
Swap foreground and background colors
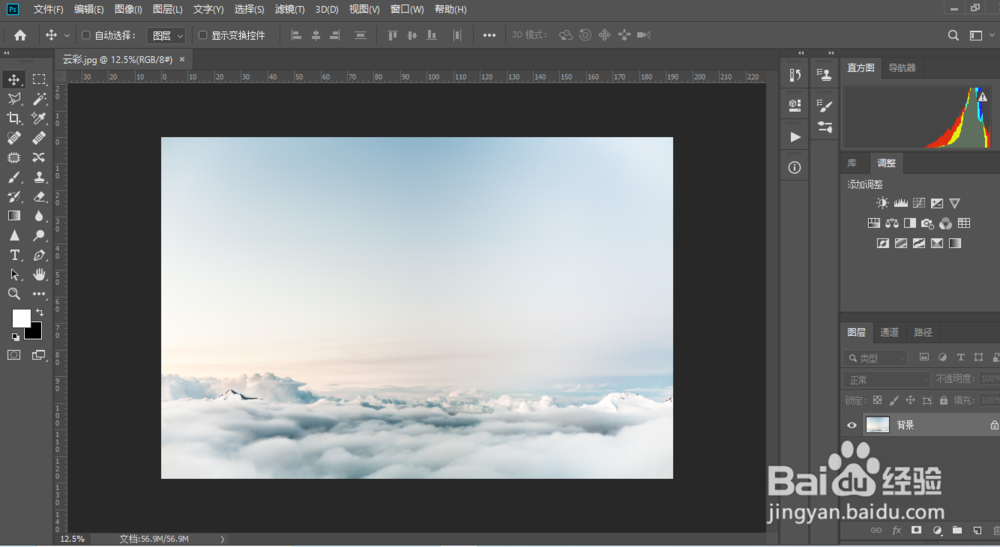[x=40, y=312]
